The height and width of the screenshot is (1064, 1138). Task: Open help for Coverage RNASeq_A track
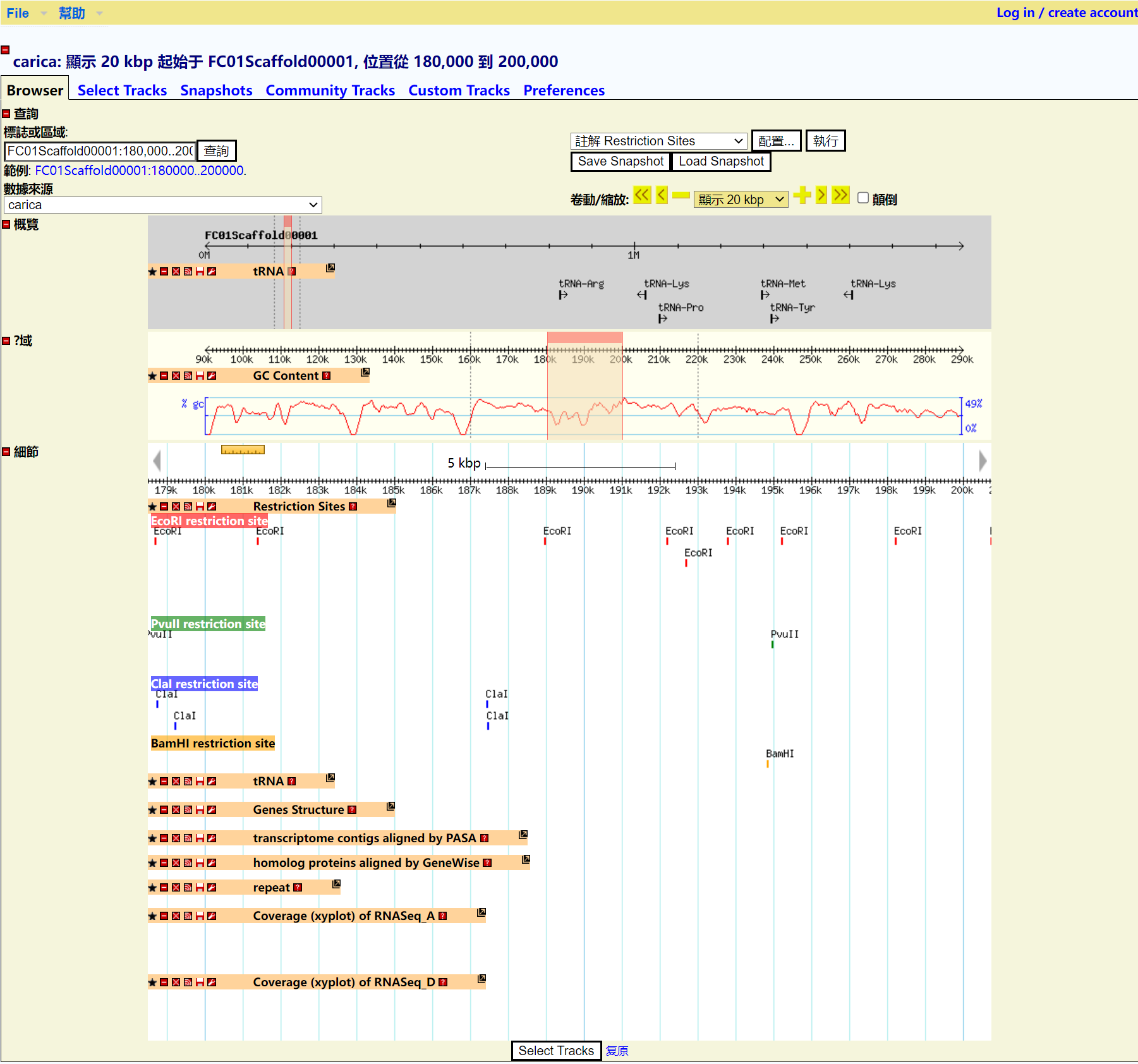(443, 916)
